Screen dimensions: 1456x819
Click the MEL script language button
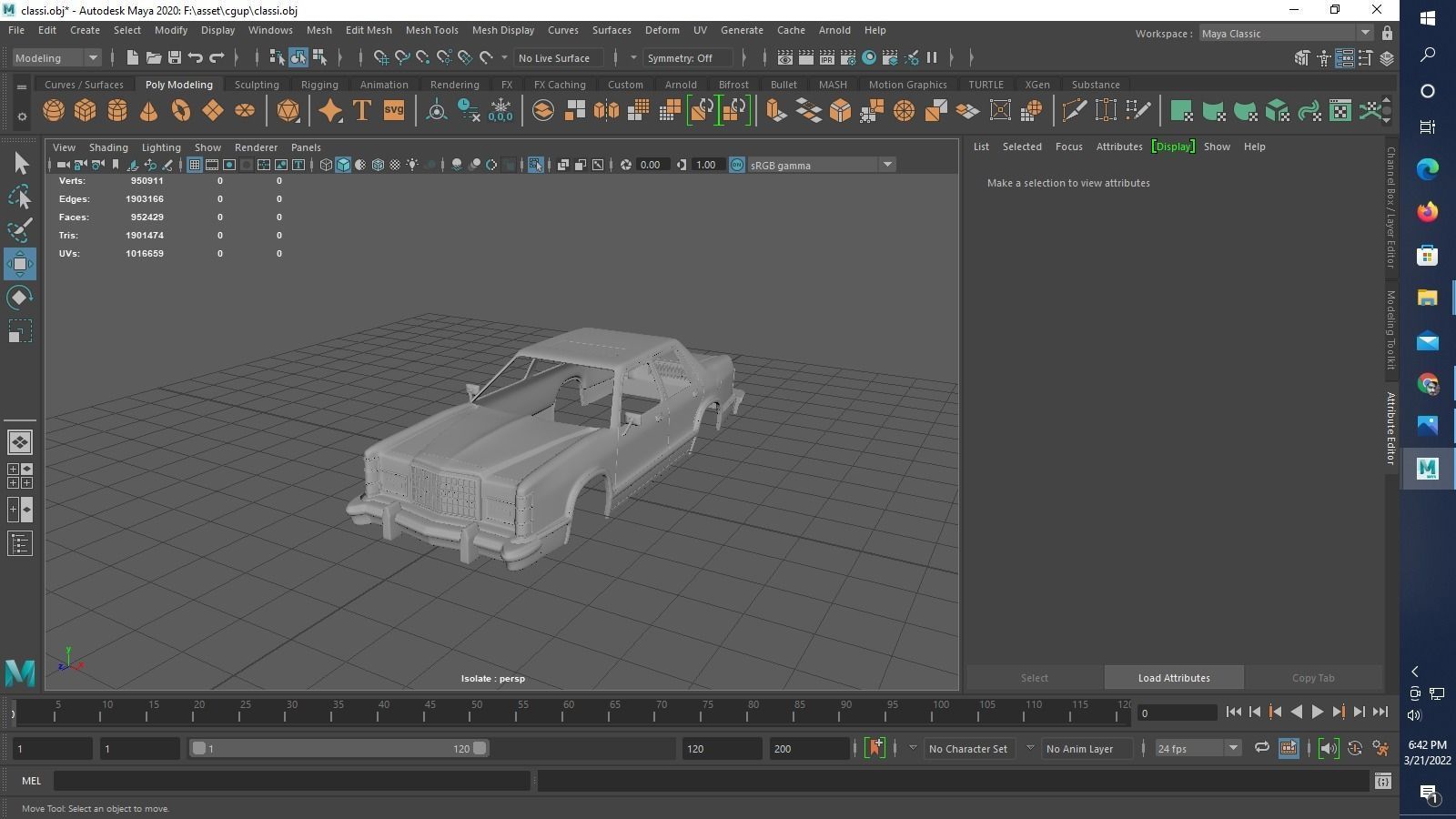(31, 781)
